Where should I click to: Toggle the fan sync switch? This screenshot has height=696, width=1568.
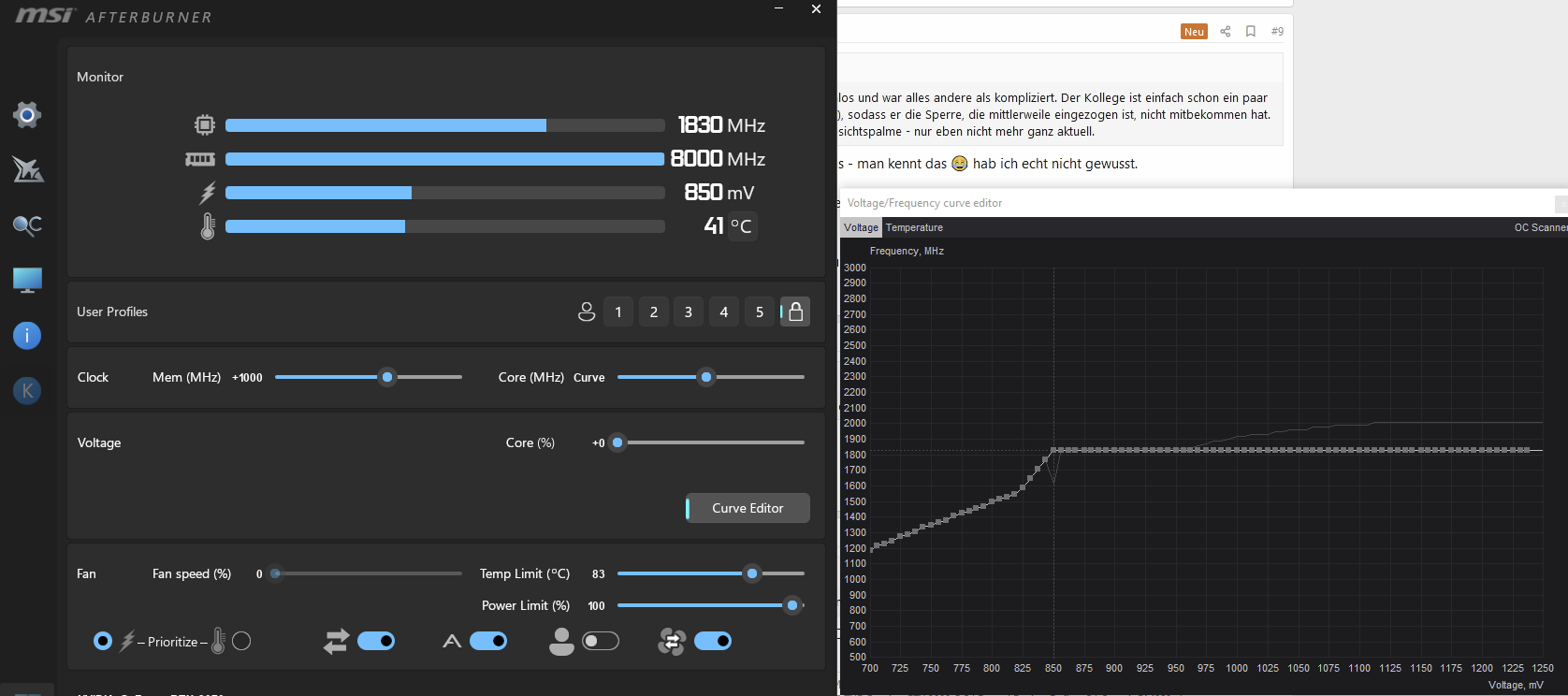click(713, 641)
